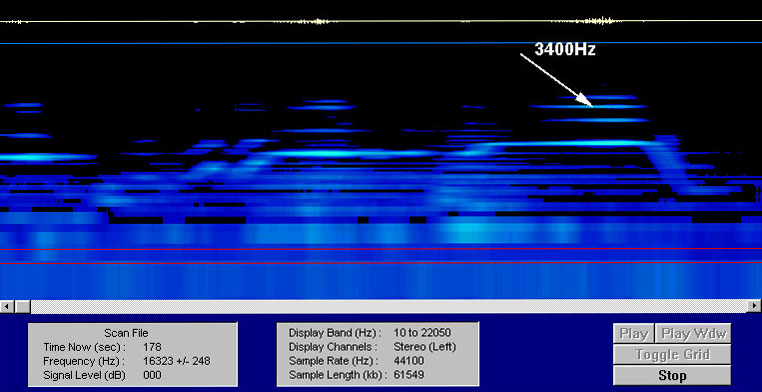Screen dimensions: 762x392
Task: Click the Frequency readout 16323 +/- 248
Action: pos(177,361)
